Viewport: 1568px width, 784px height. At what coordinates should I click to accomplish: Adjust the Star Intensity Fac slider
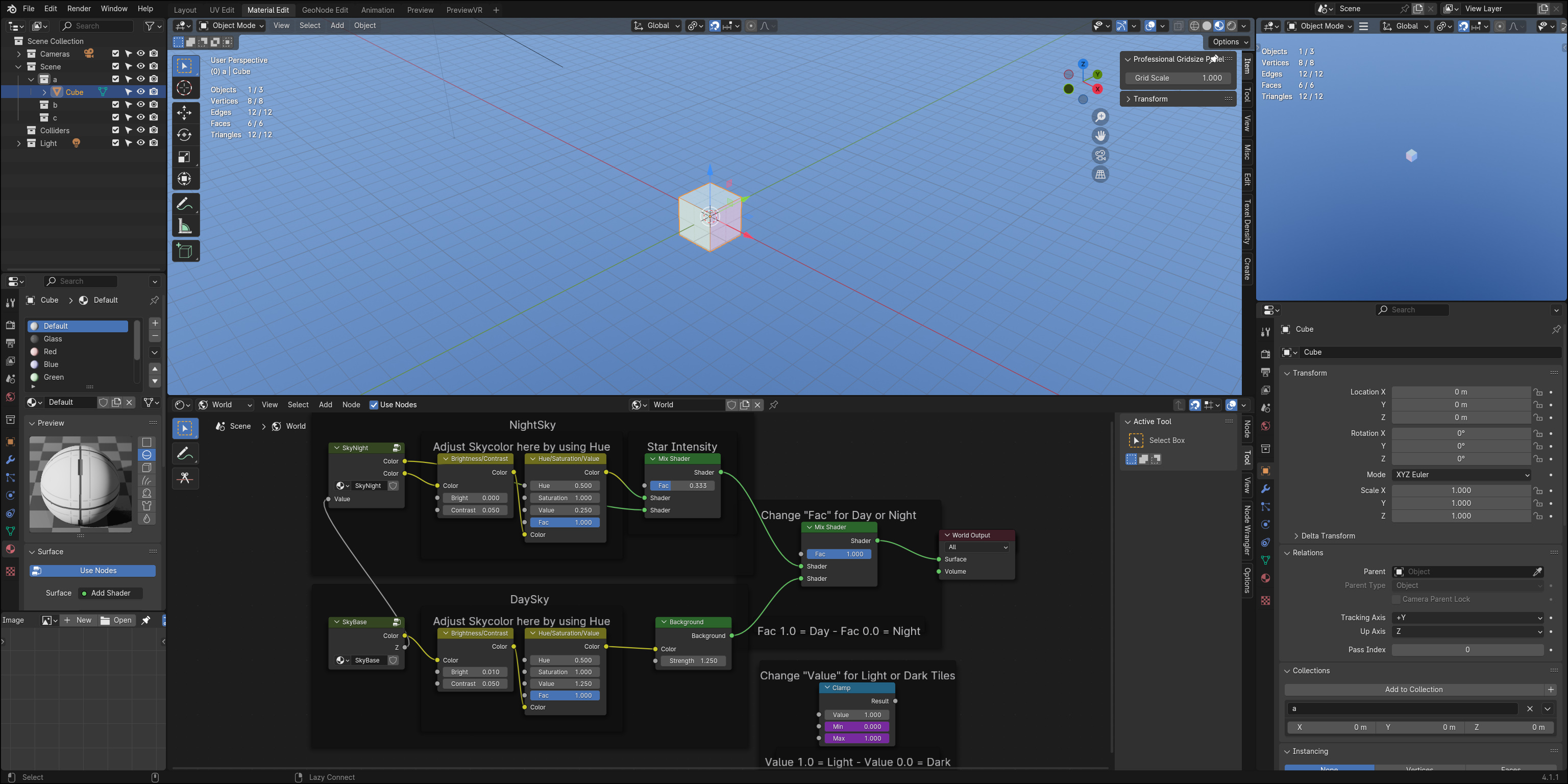682,486
